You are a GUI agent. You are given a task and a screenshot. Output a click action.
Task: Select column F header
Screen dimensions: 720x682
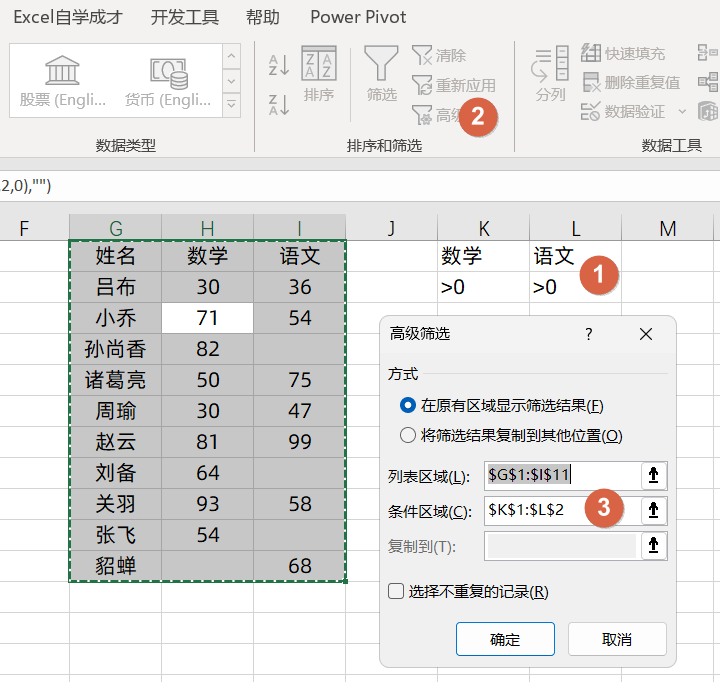pos(34,228)
